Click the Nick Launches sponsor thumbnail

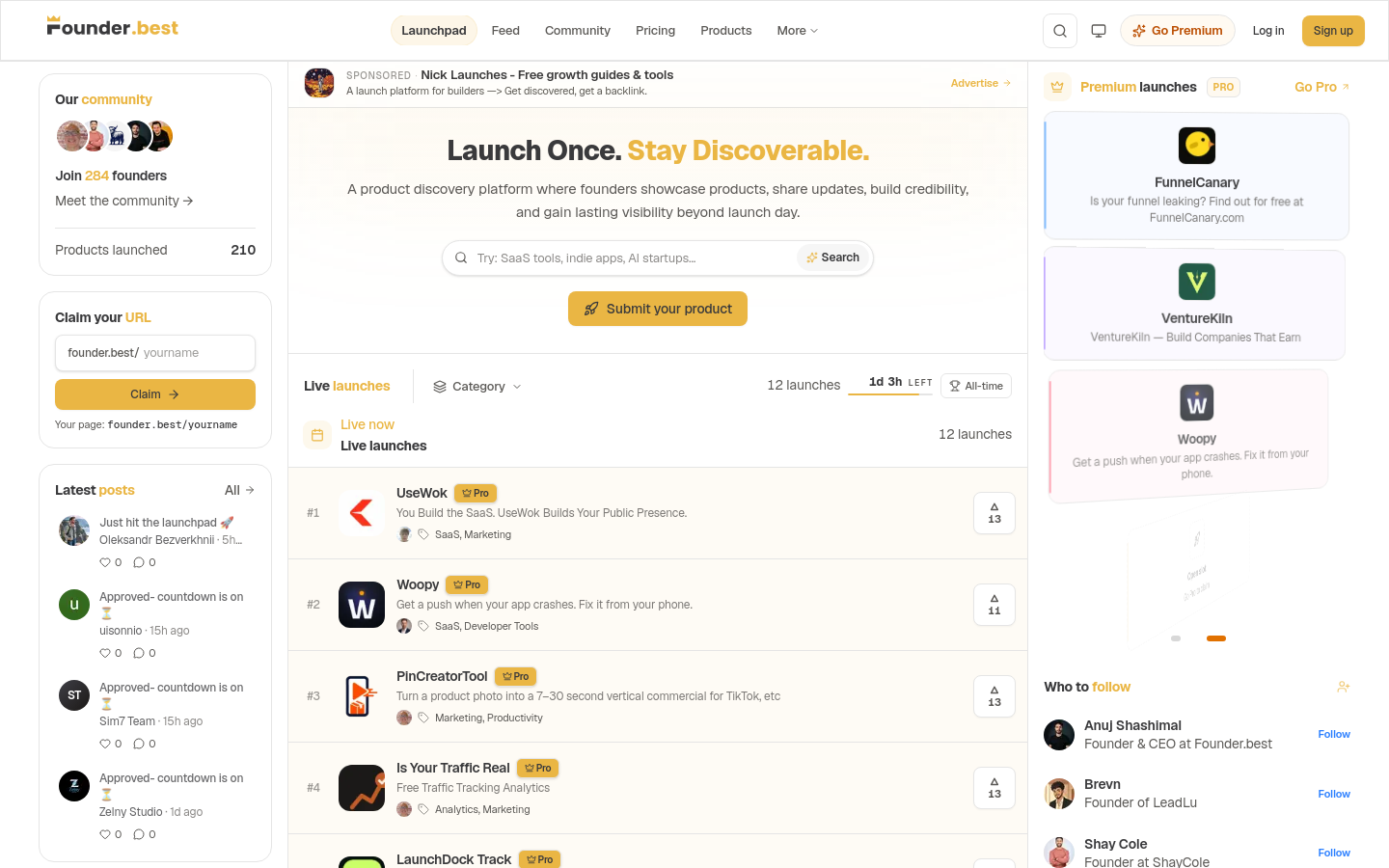(x=319, y=83)
